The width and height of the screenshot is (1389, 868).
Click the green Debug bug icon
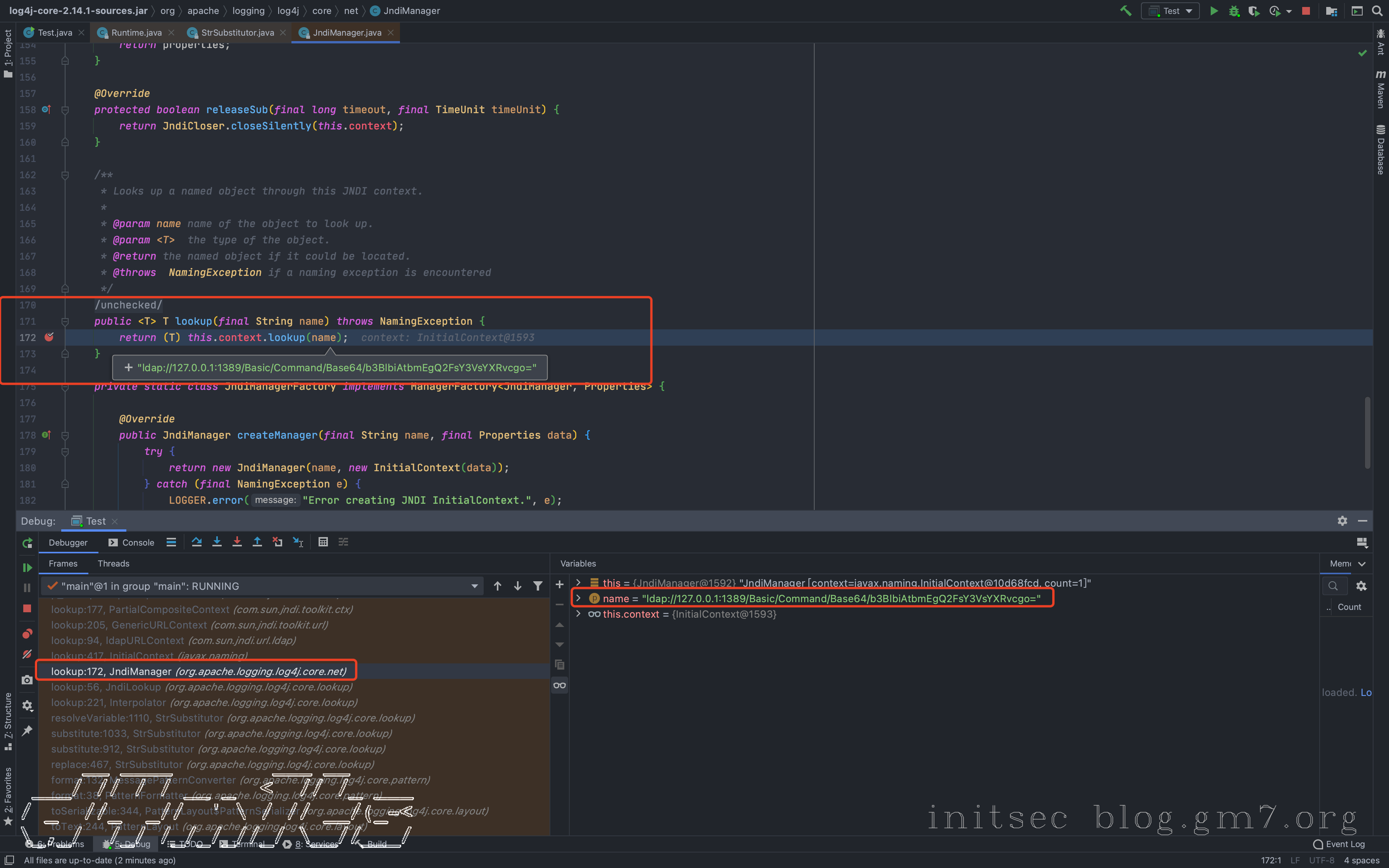click(1234, 11)
